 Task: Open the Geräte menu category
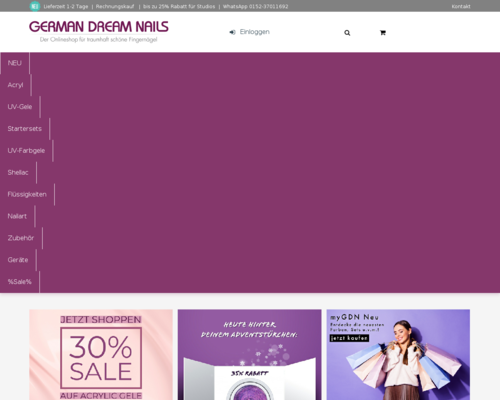click(18, 260)
